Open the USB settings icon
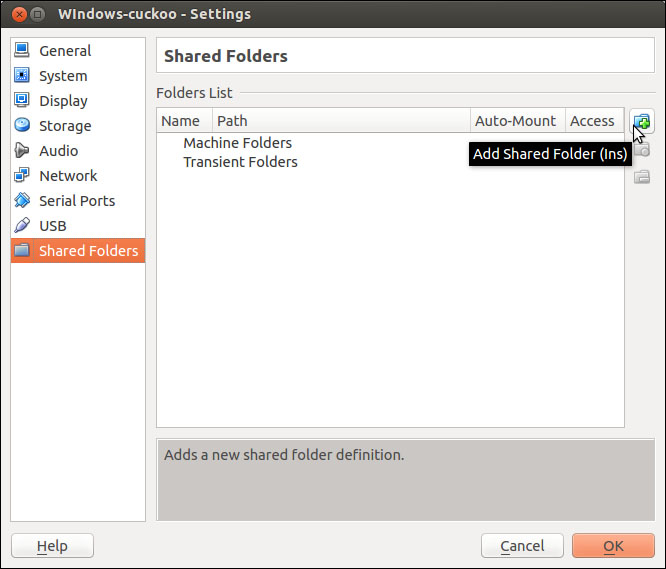 pyautogui.click(x=22, y=225)
